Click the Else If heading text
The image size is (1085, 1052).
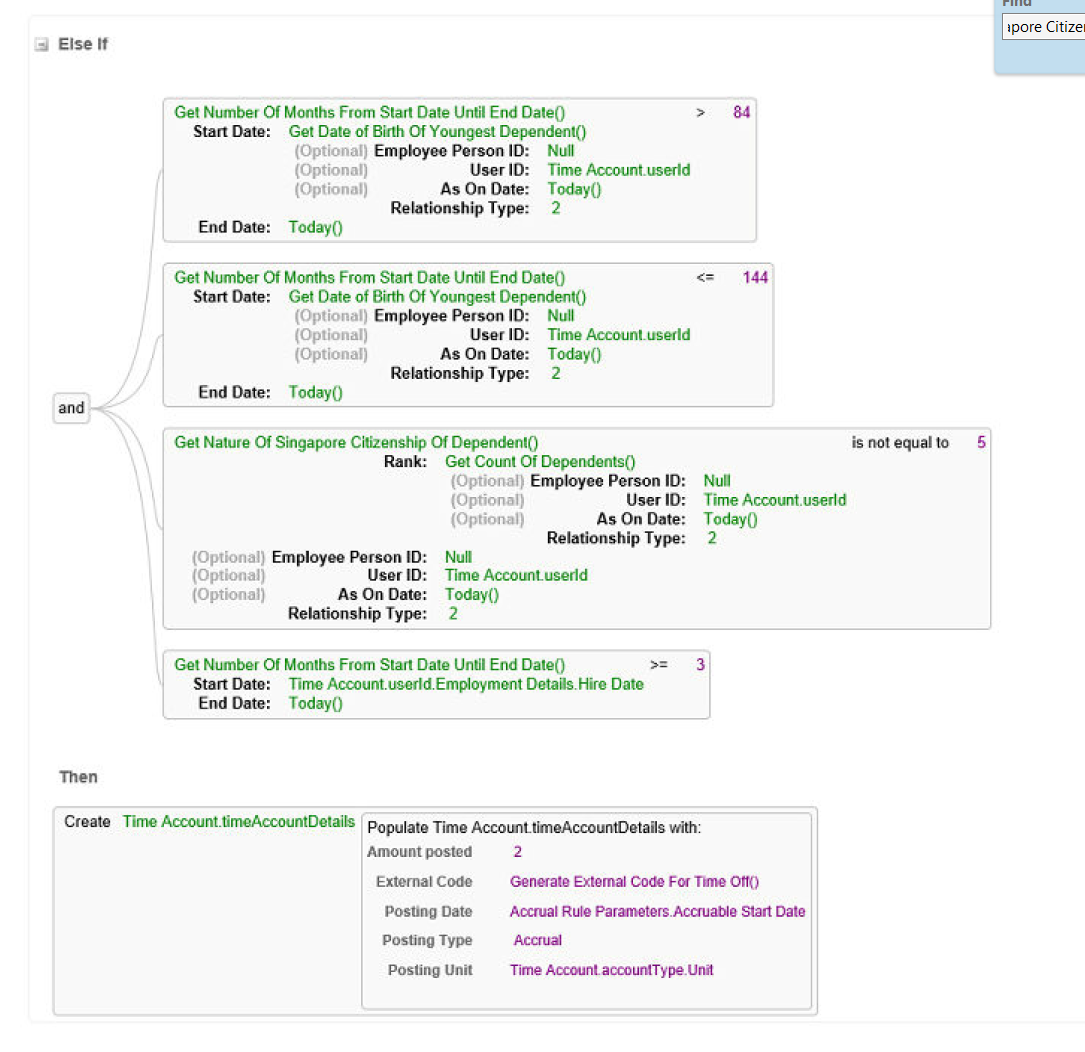tap(83, 44)
